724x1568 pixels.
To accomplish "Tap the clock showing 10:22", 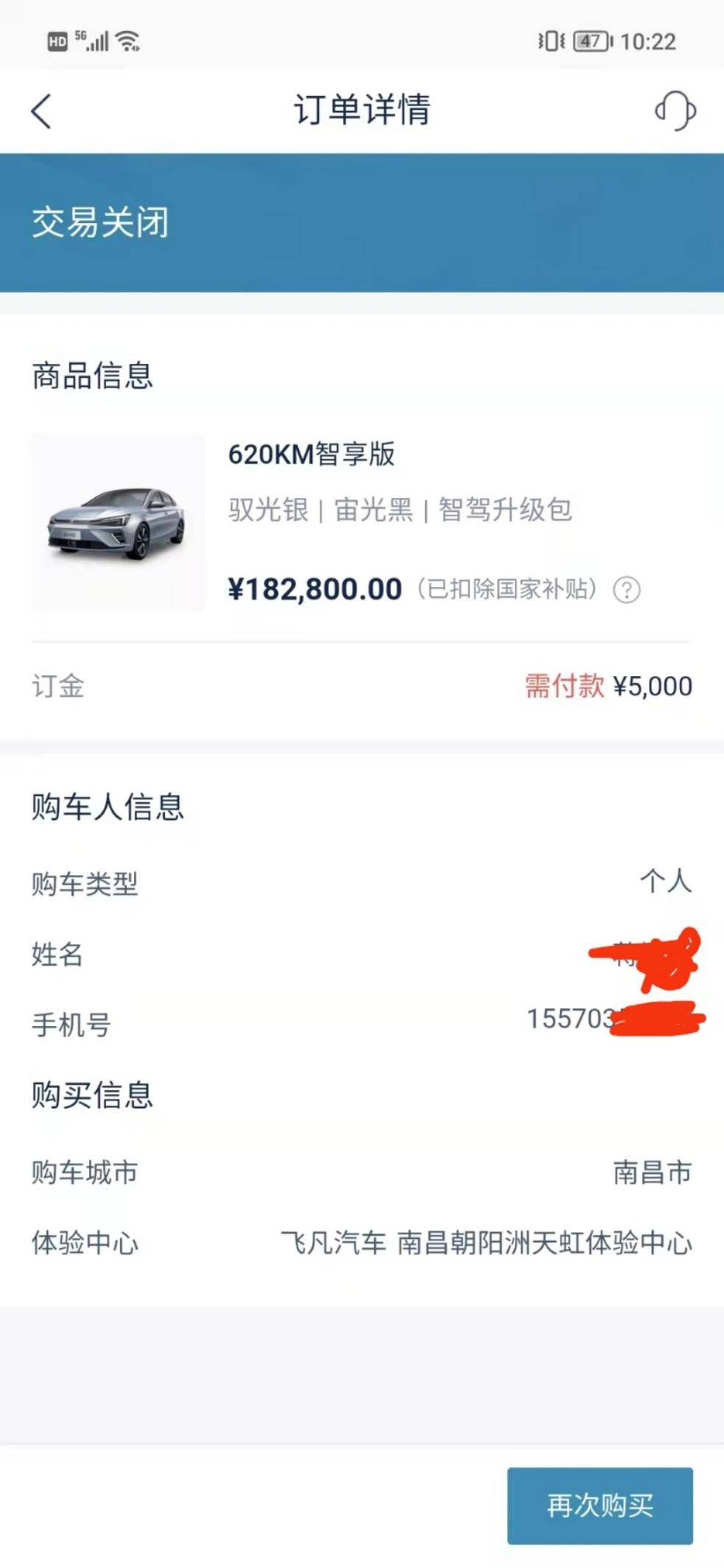I will point(648,41).
